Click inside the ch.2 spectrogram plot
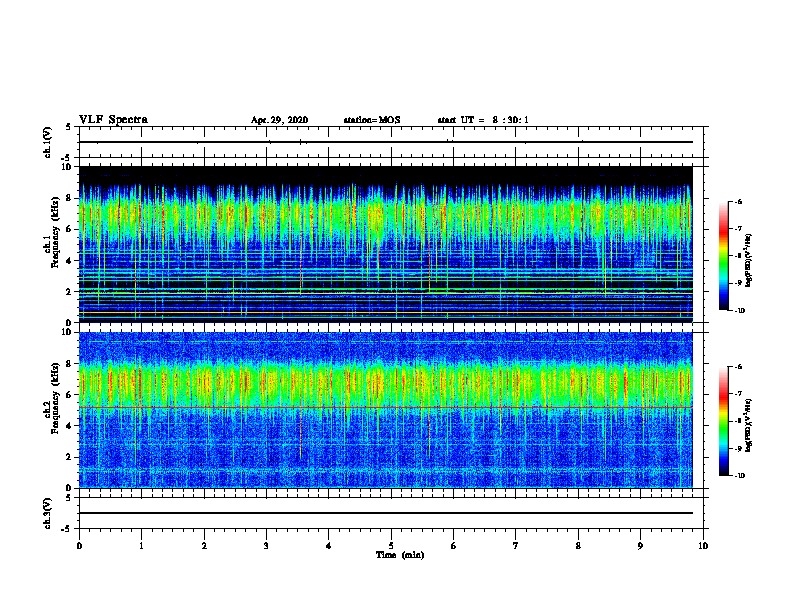The height and width of the screenshot is (612, 792). pos(385,410)
